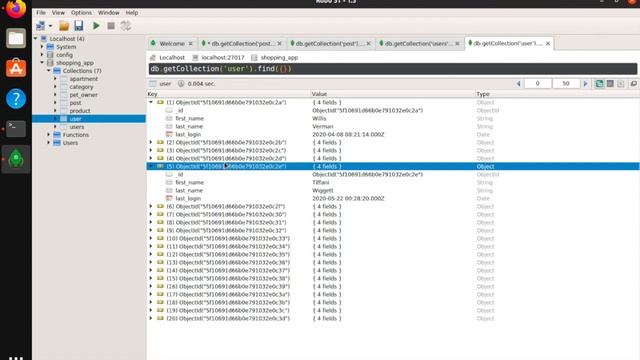640x360 pixels.
Task: Click the Type column header
Action: (483, 94)
